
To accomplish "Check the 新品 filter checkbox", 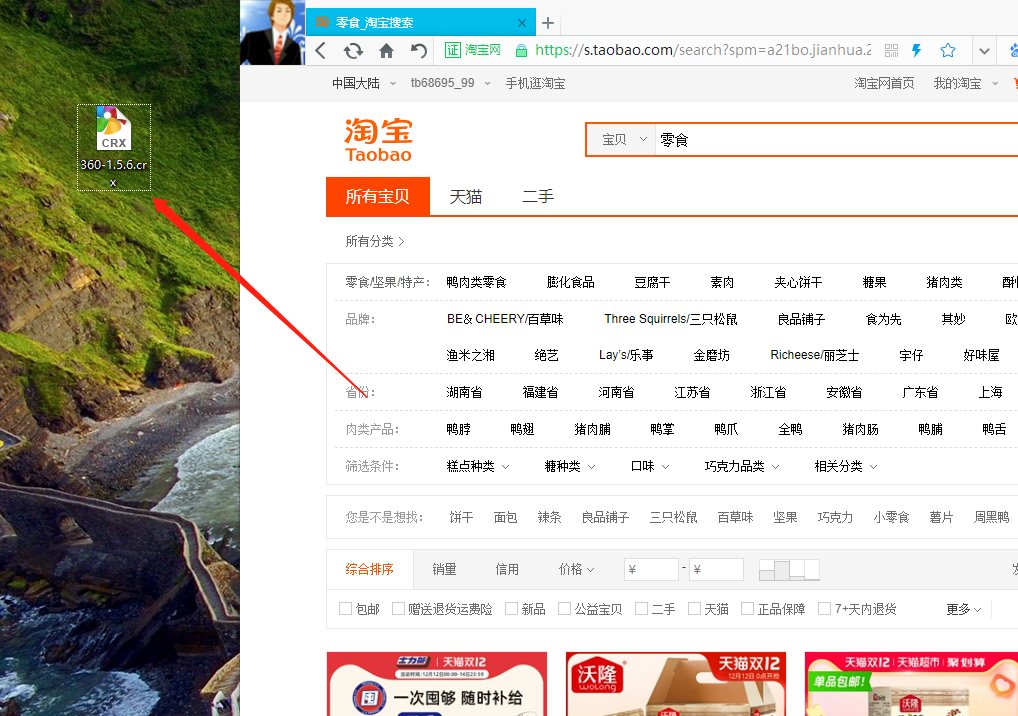I will pos(512,608).
